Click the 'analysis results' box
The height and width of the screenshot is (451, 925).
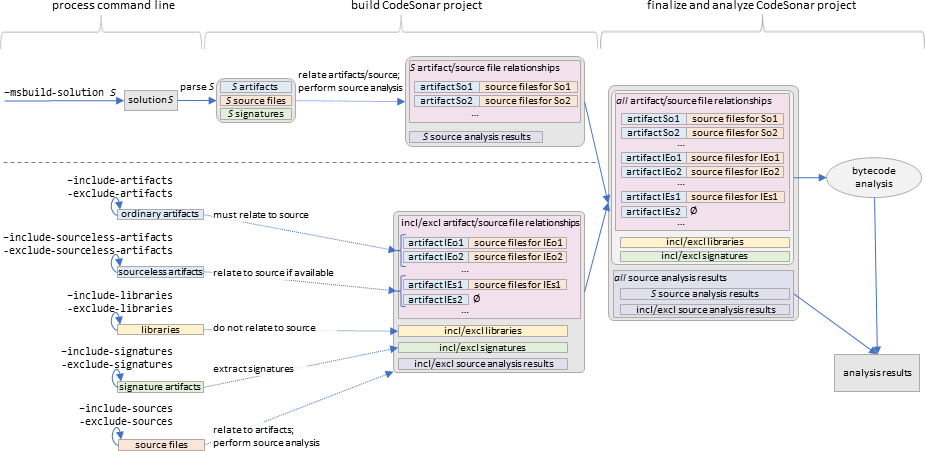tap(877, 373)
